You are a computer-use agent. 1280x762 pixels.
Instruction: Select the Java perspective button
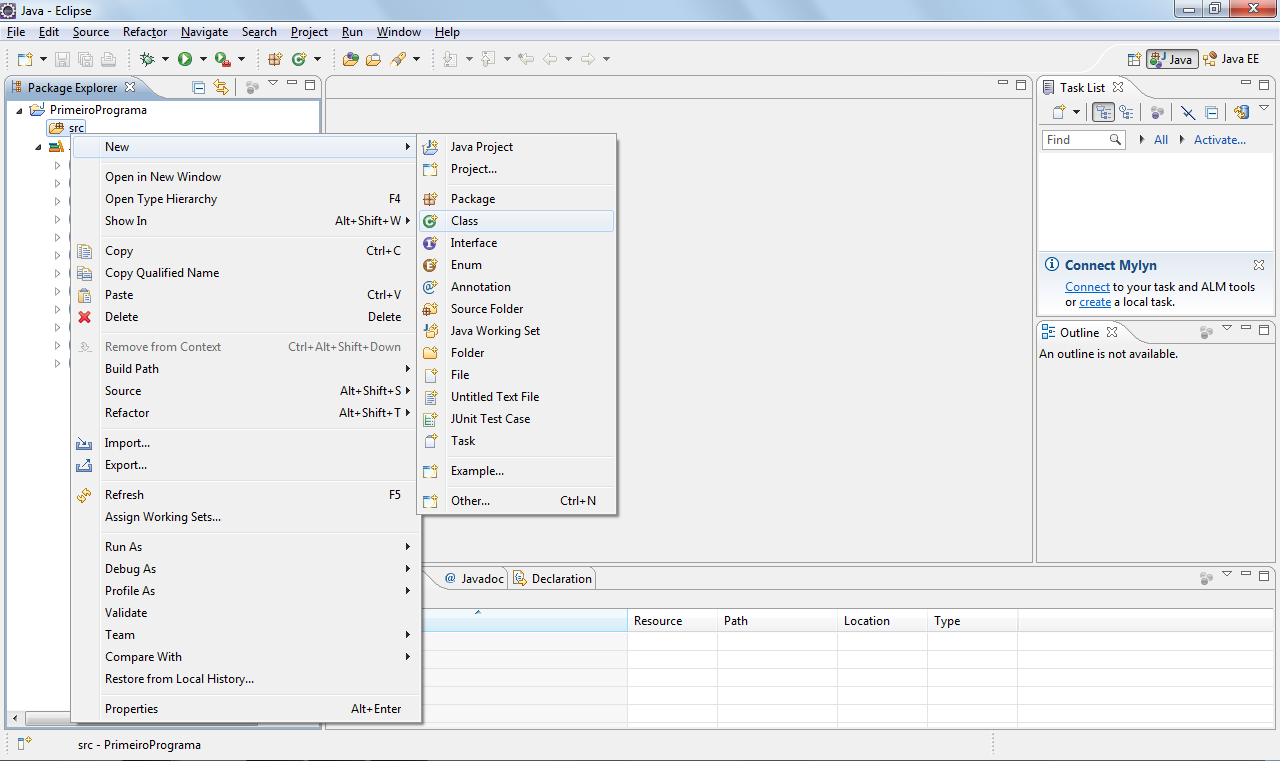[x=1172, y=59]
